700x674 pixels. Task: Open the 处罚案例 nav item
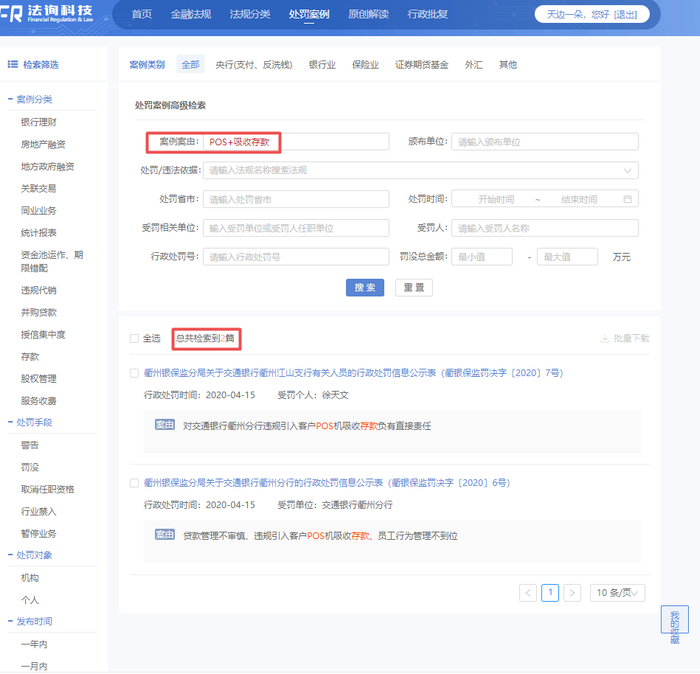(309, 14)
